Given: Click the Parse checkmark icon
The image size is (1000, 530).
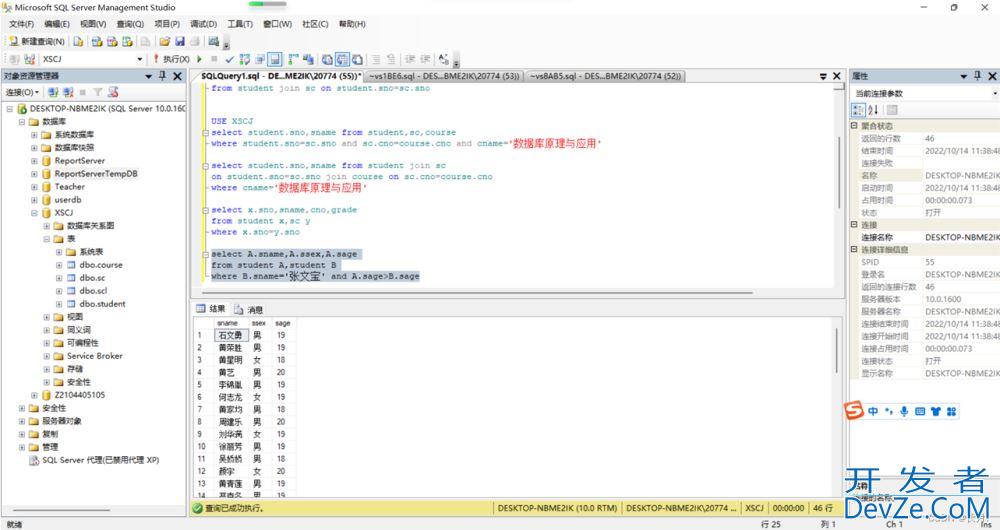Looking at the screenshot, I should click(x=229, y=59).
